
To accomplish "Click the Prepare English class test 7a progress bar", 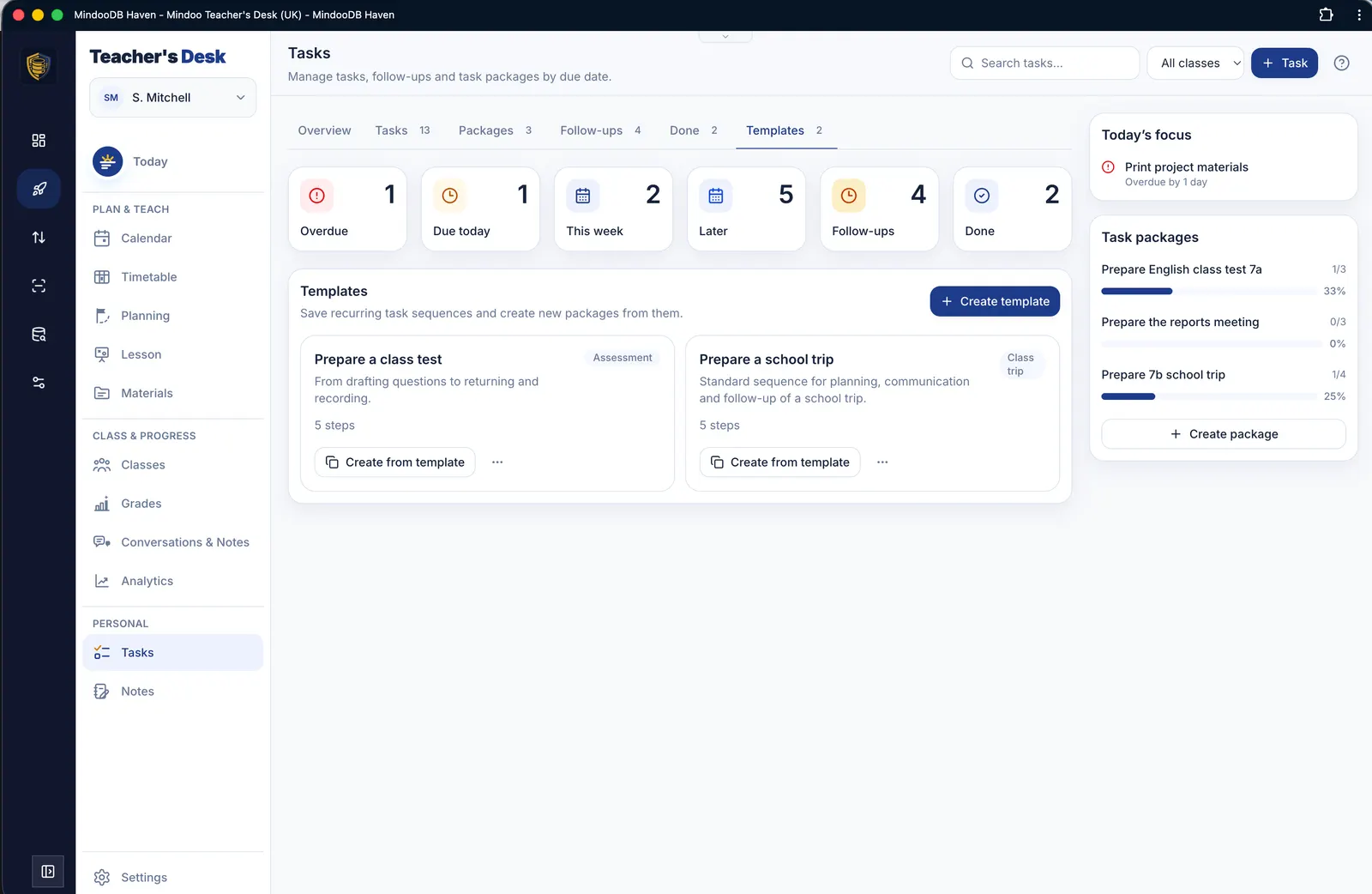I will [x=1209, y=292].
